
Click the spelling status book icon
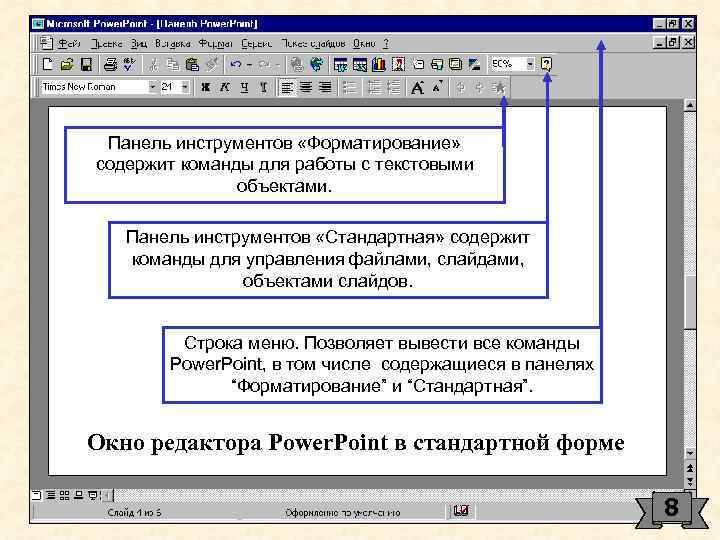click(x=461, y=511)
